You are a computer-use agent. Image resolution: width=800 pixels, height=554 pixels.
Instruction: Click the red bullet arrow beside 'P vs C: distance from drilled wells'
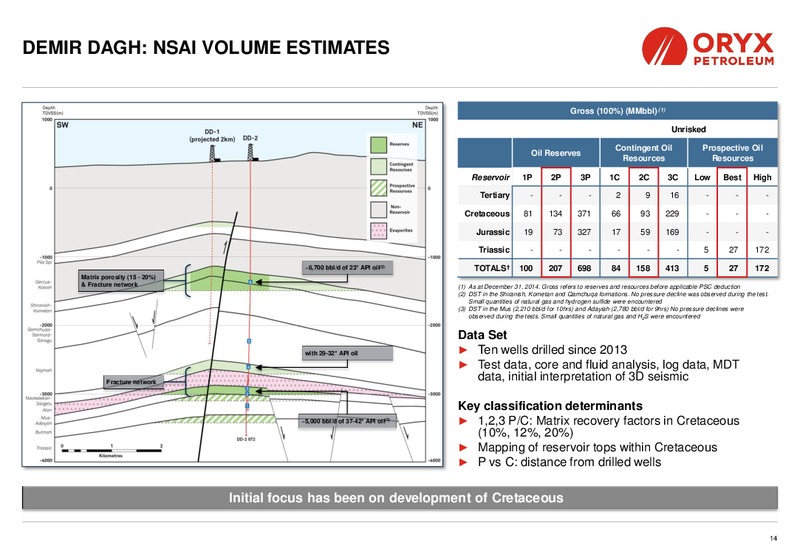pos(463,462)
